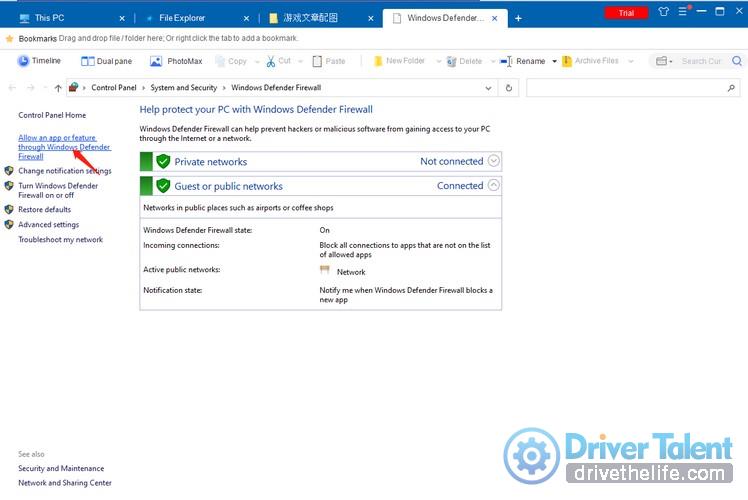
Task: Go up one folder level
Action: tap(58, 88)
